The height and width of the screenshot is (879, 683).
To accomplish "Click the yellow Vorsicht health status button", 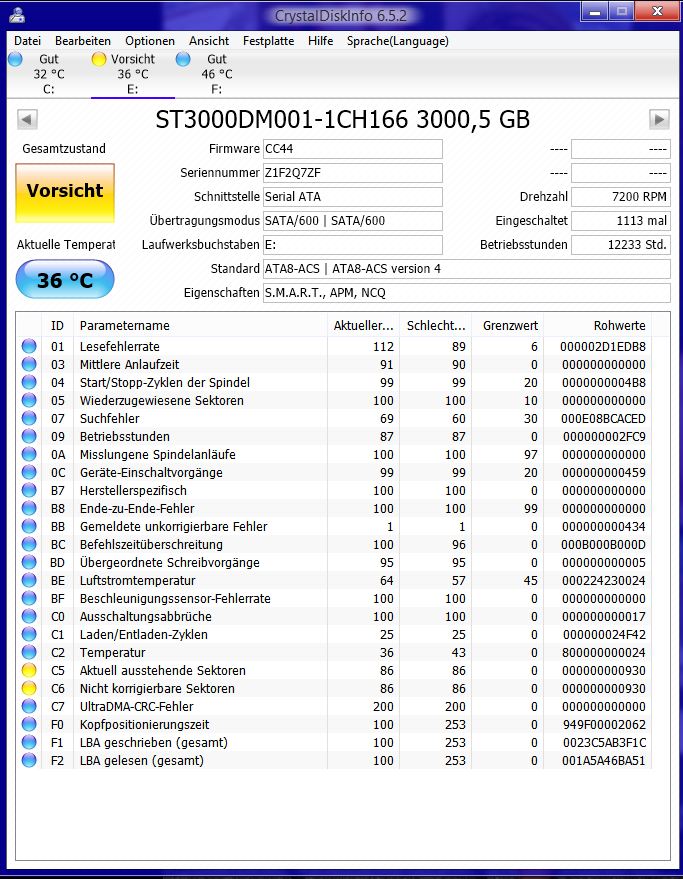I will coord(65,193).
